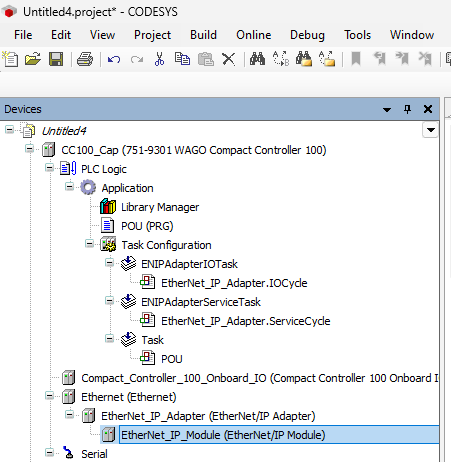This screenshot has height=462, width=451.
Task: Select the POU call under Task
Action: (x=172, y=359)
